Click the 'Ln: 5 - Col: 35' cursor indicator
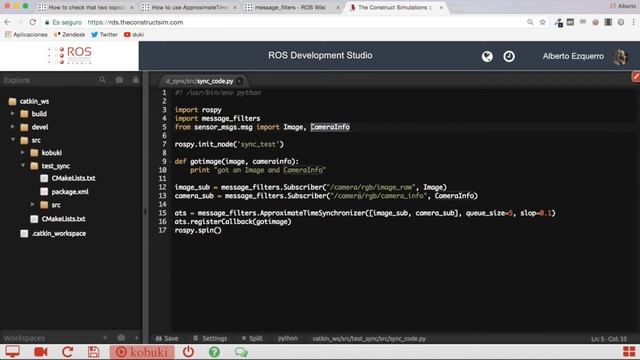 pos(609,339)
